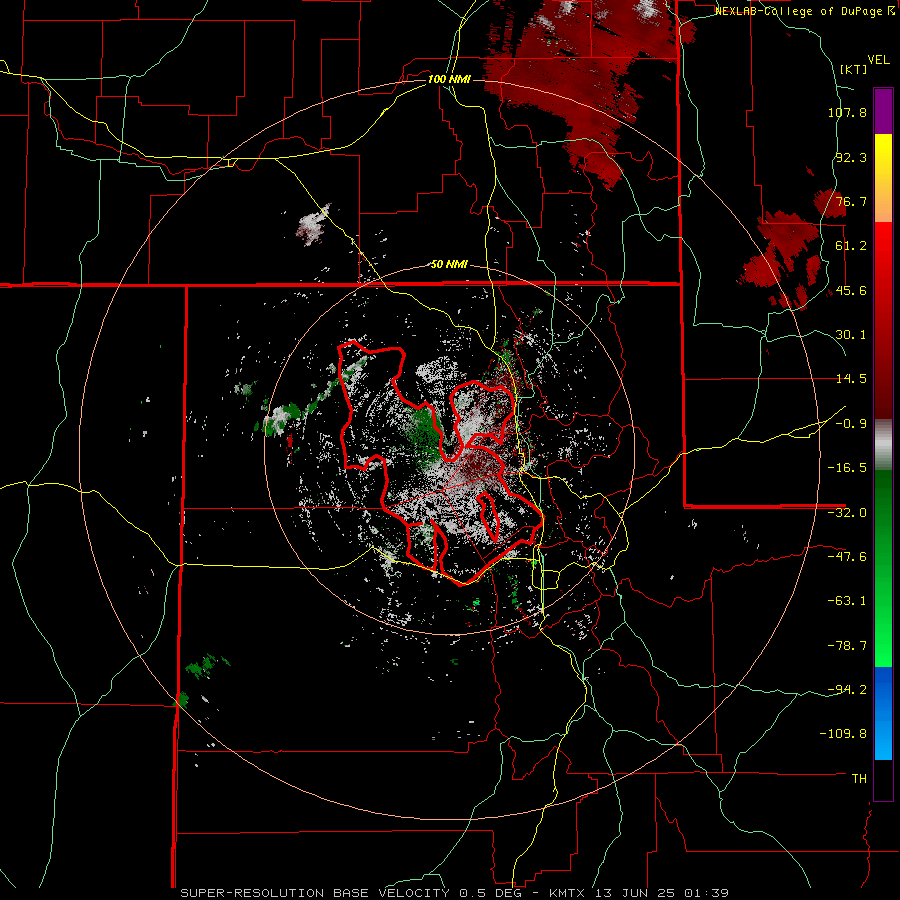The height and width of the screenshot is (900, 900).
Task: Select the 76.7 velocity scale value
Action: click(x=851, y=201)
